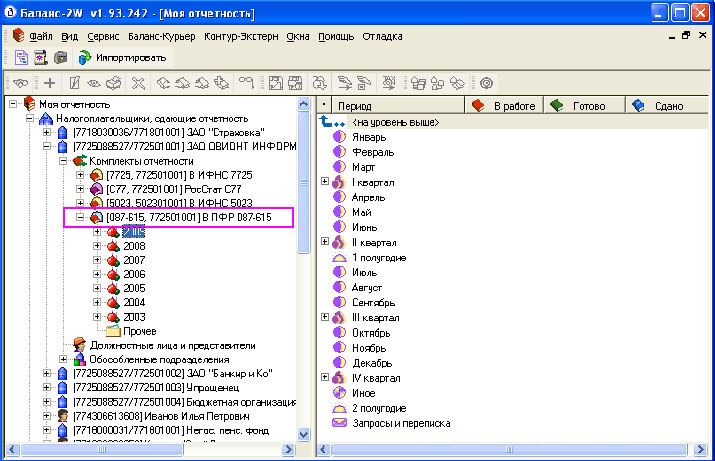Expand the IV квартал period
This screenshot has width=715, height=461.
coord(325,377)
